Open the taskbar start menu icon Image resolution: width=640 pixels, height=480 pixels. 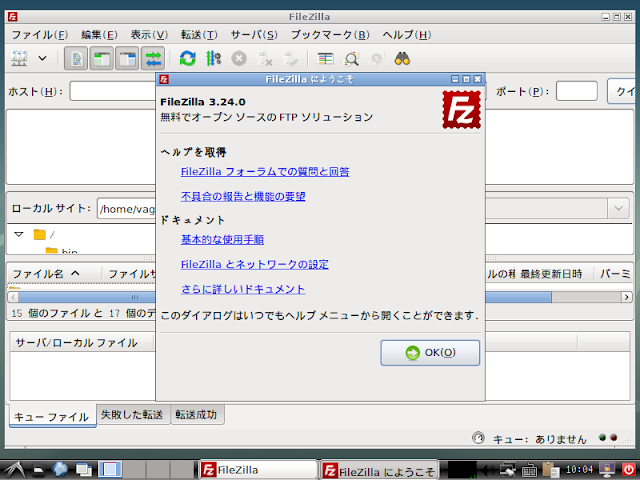tap(13, 470)
